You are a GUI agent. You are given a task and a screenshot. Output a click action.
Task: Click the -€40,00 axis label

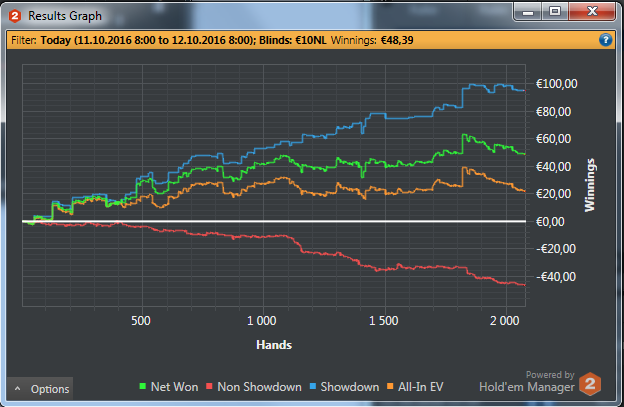pyautogui.click(x=556, y=277)
